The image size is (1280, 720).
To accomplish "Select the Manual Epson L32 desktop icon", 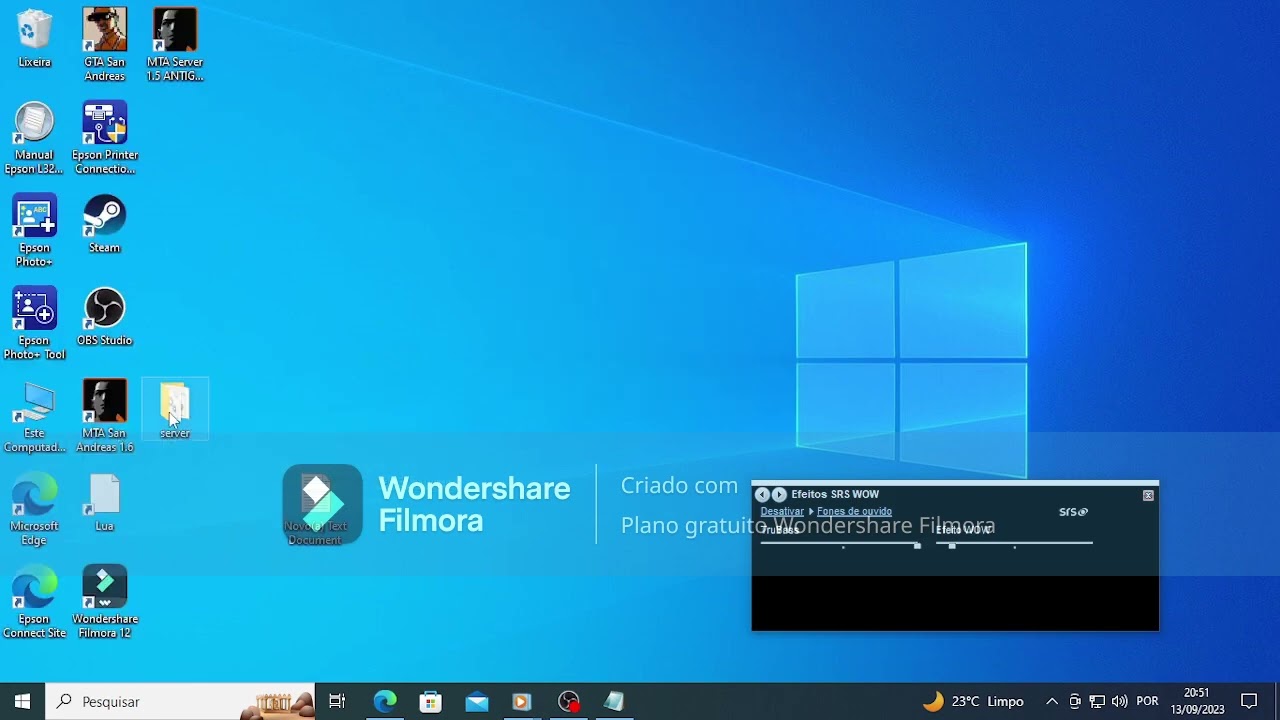I will pyautogui.click(x=34, y=138).
